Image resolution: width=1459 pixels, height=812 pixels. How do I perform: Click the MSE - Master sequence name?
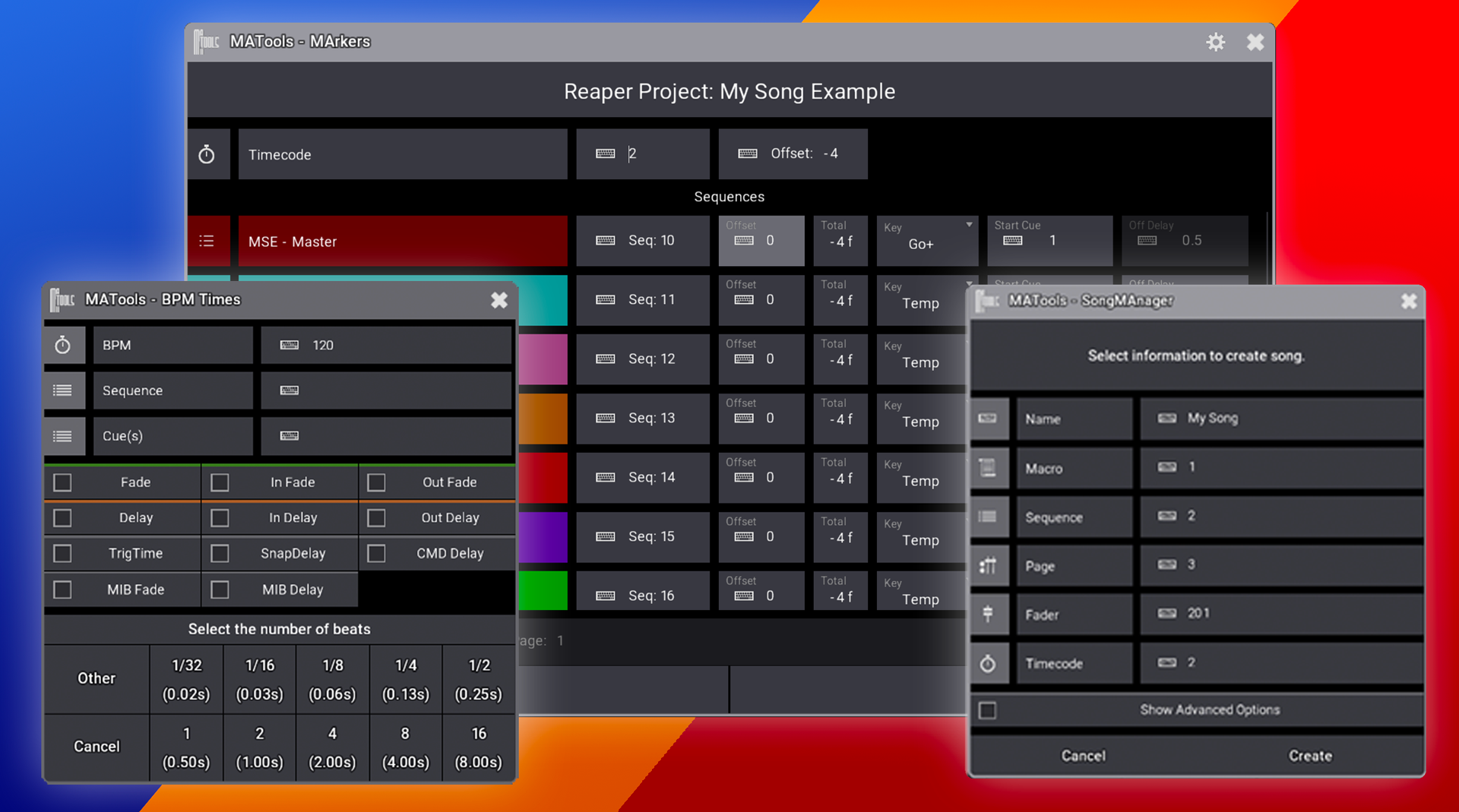[403, 241]
